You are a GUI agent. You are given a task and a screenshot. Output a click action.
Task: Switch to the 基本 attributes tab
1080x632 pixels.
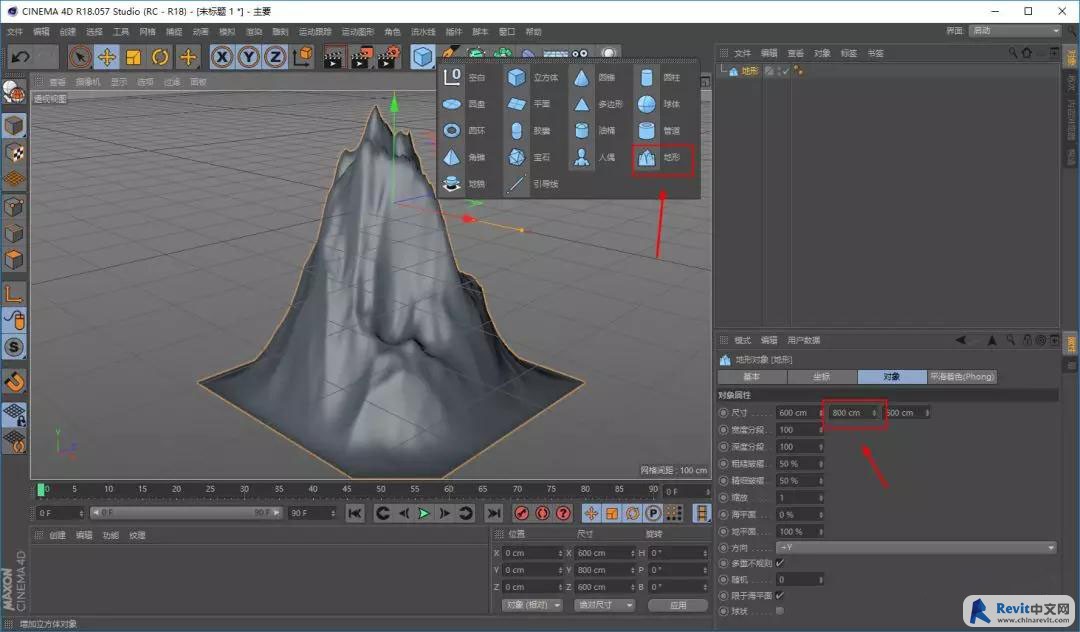pyautogui.click(x=751, y=377)
